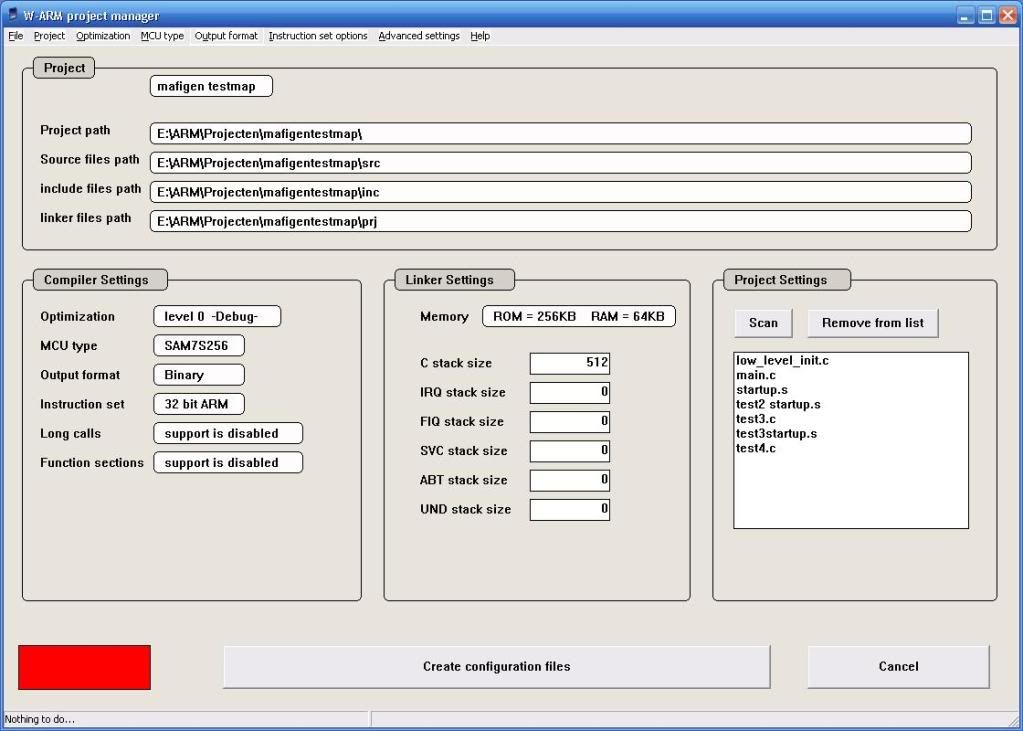Click the C stack size field
The height and width of the screenshot is (731, 1023).
tap(570, 364)
